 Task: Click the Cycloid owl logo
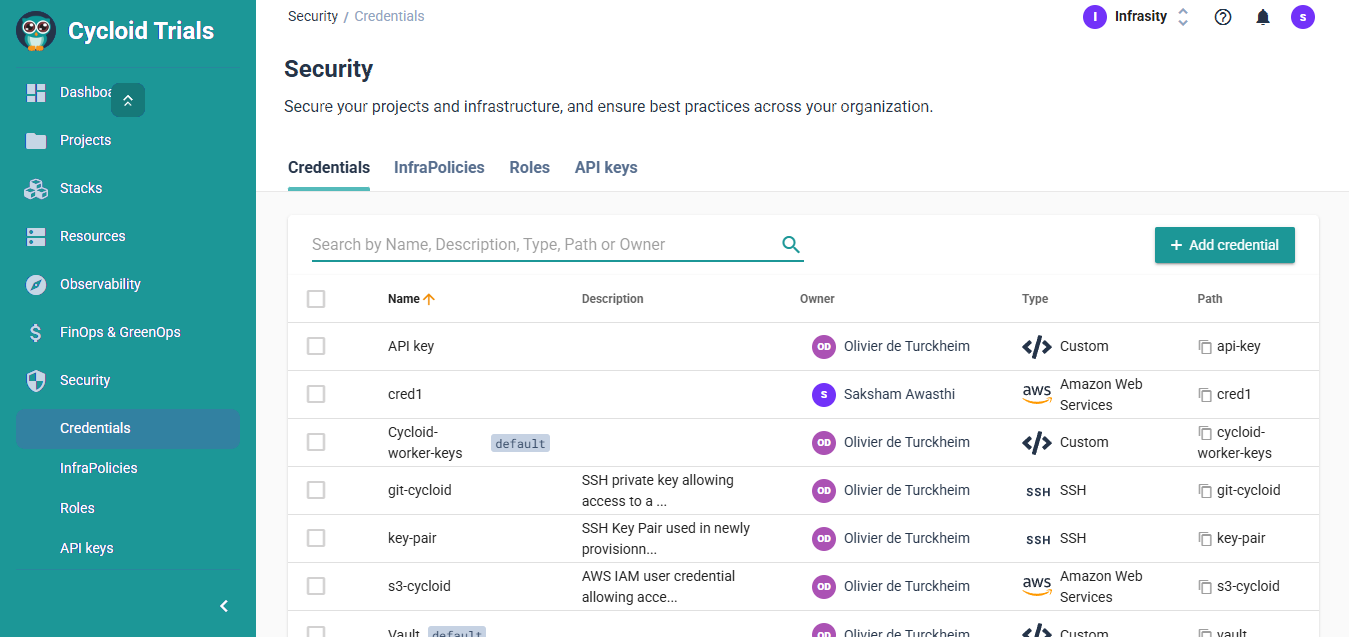(36, 31)
